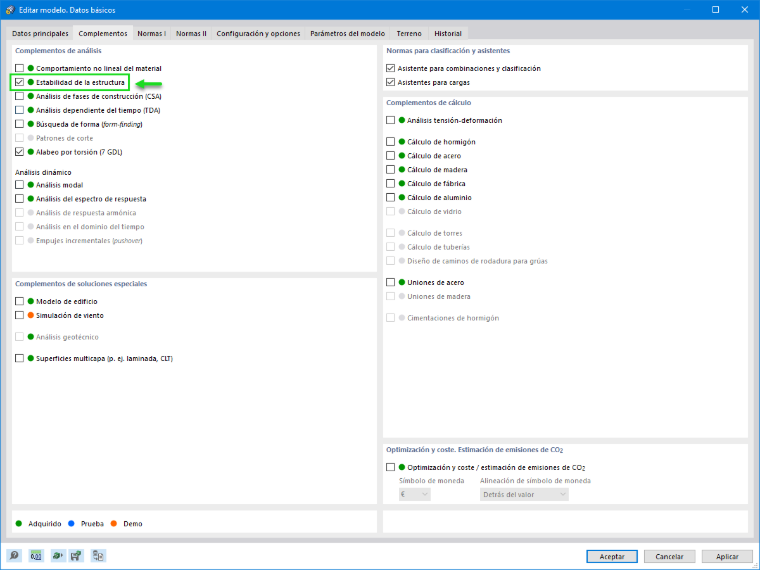This screenshot has height=570, width=760.
Task: Check Análisis del espectro de respuesta
Action: (x=19, y=199)
